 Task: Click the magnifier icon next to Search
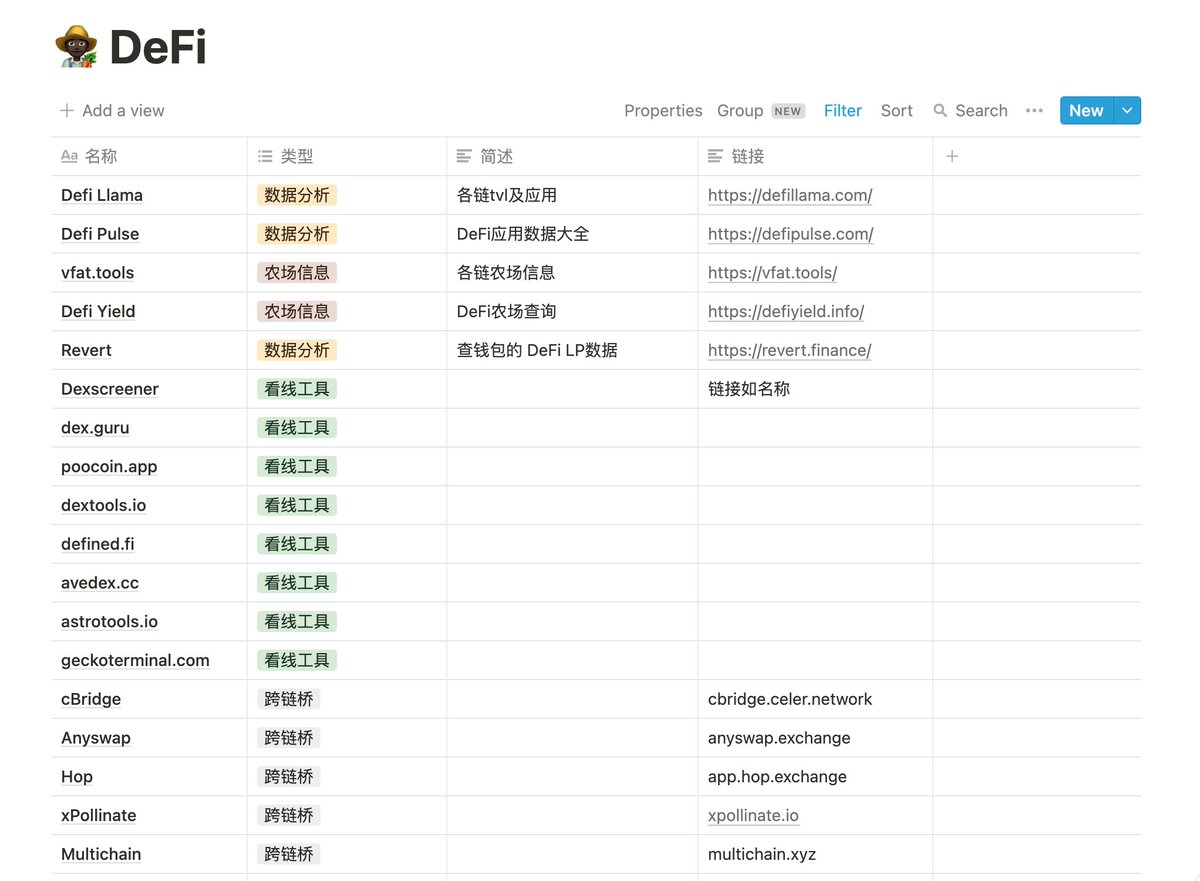[940, 111]
